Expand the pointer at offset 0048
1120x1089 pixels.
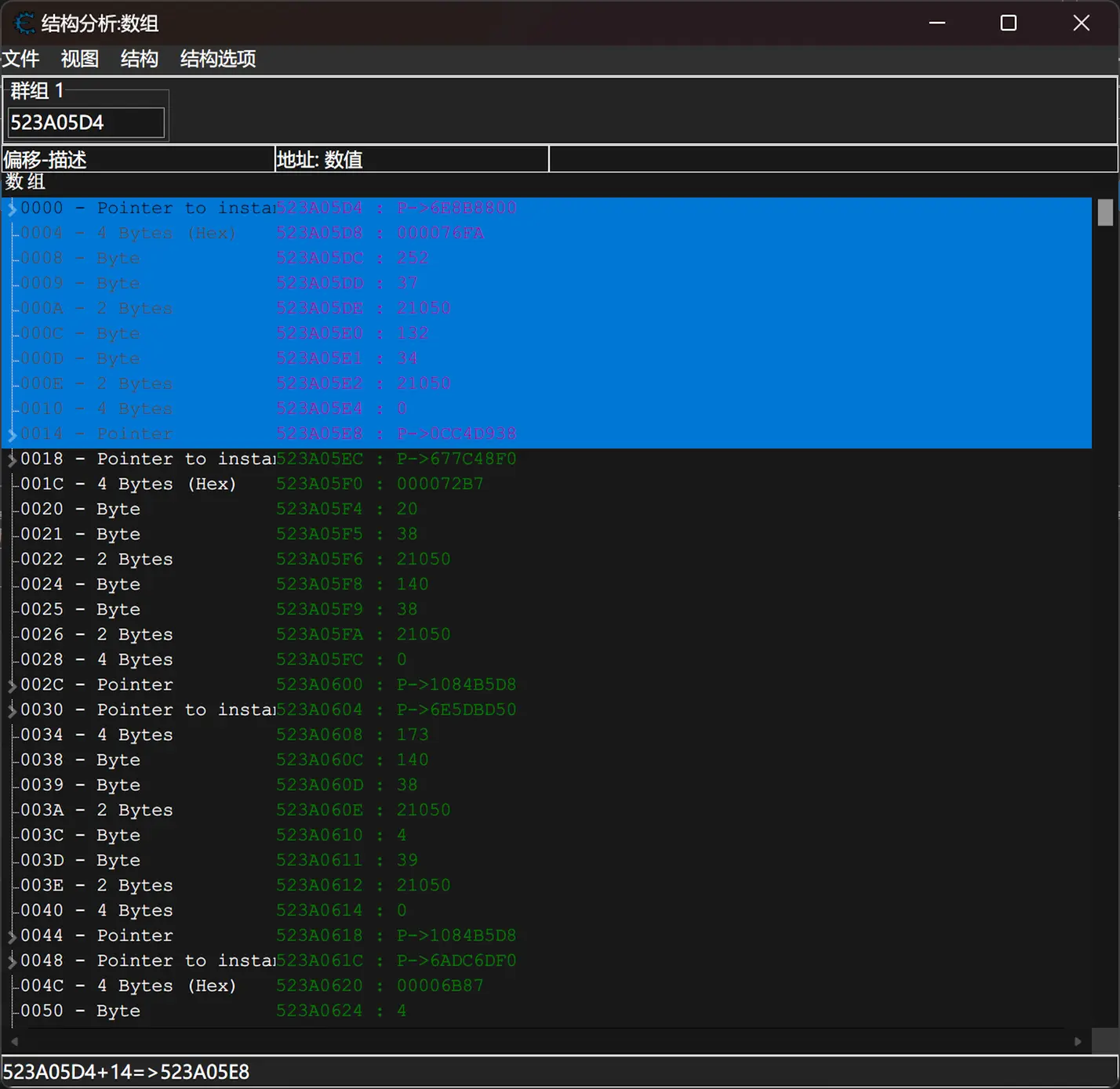(12, 961)
